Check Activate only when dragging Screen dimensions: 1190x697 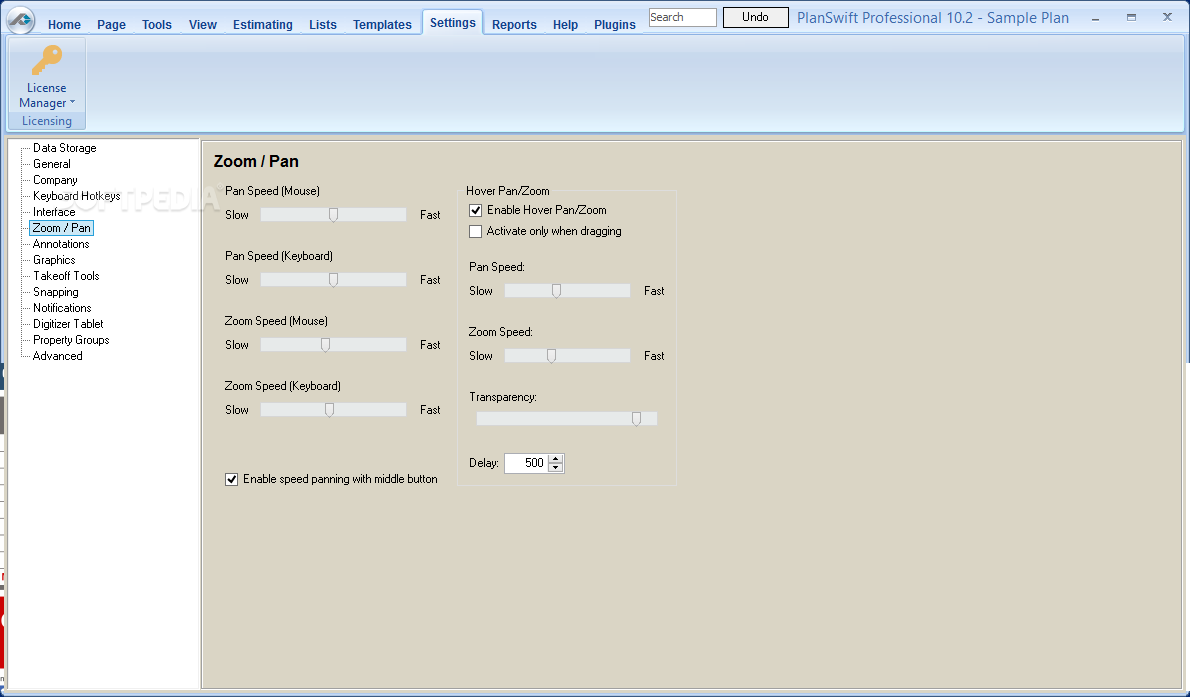pos(476,232)
